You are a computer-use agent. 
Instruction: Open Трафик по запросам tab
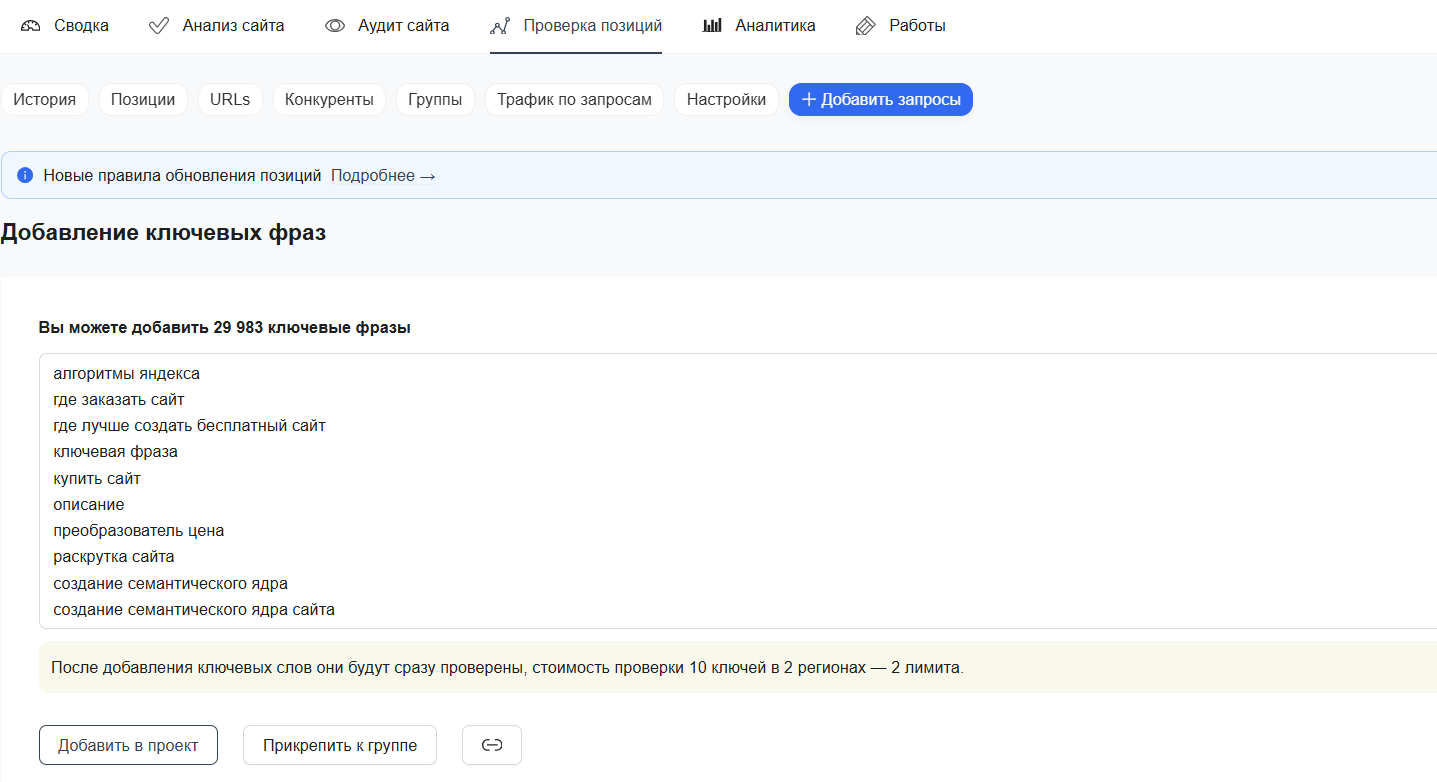point(574,99)
